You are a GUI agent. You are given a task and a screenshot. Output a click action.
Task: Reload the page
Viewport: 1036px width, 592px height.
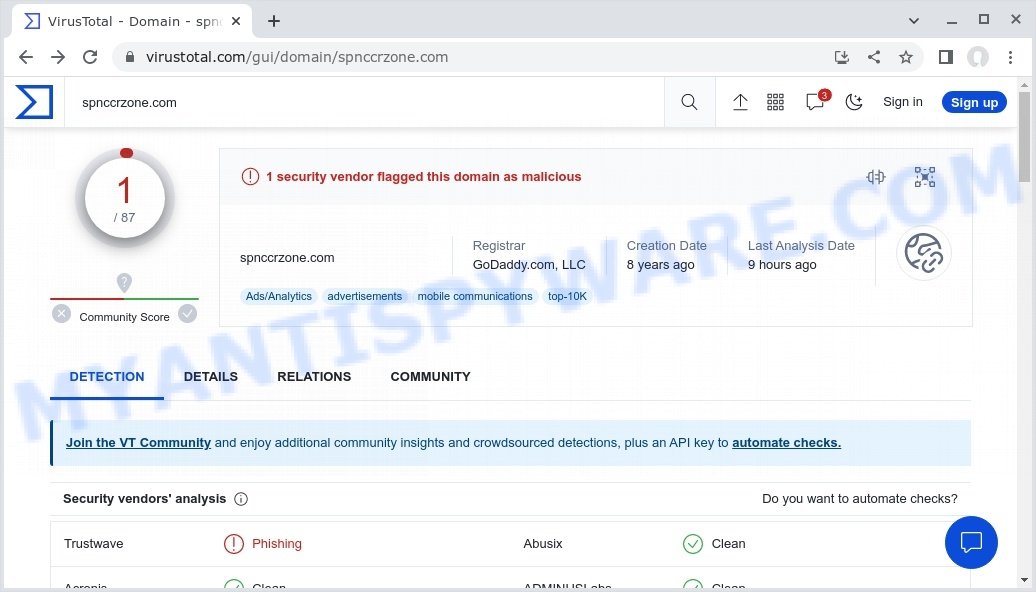pyautogui.click(x=90, y=57)
